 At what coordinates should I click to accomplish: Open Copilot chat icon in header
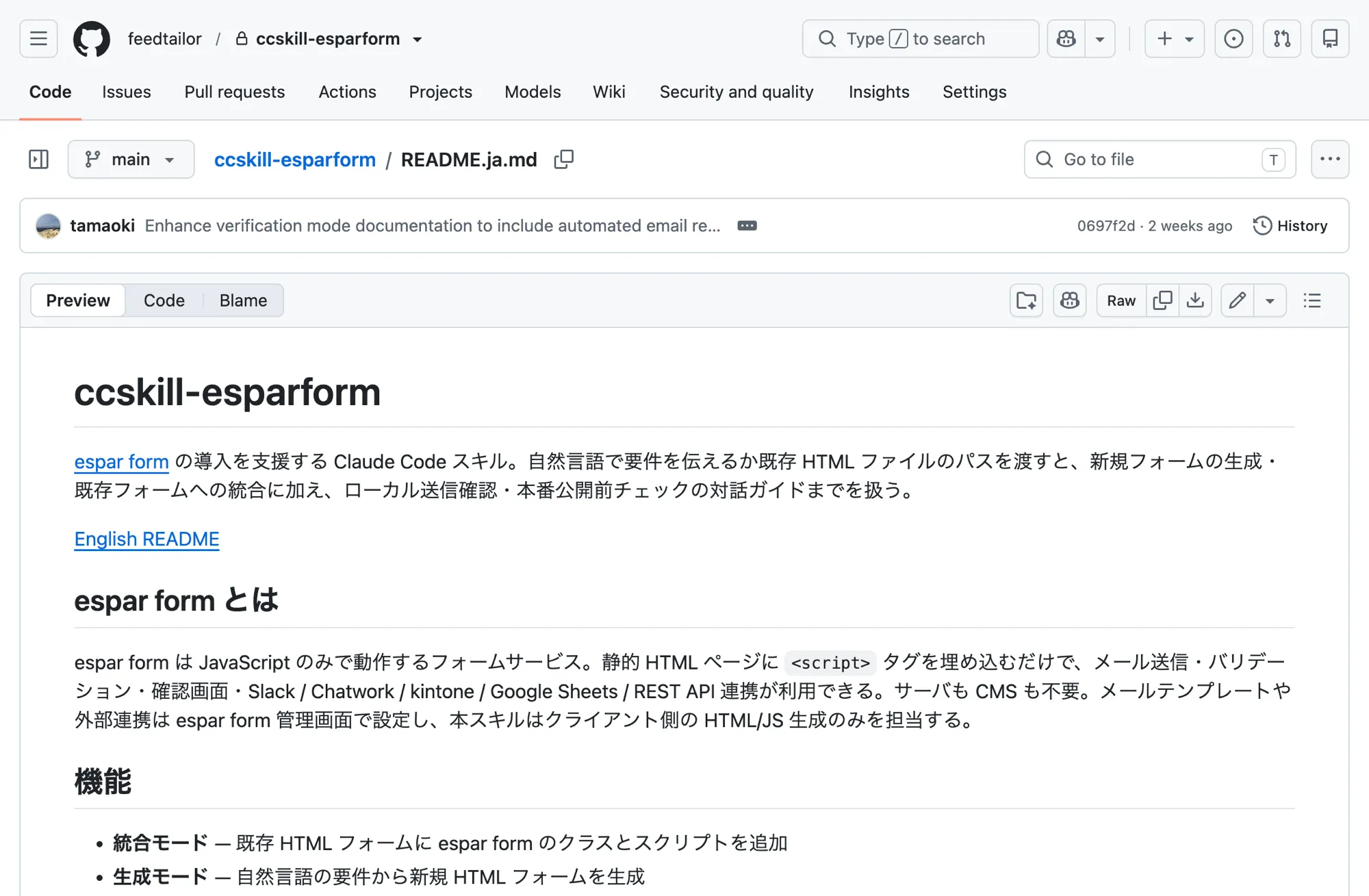coord(1066,38)
